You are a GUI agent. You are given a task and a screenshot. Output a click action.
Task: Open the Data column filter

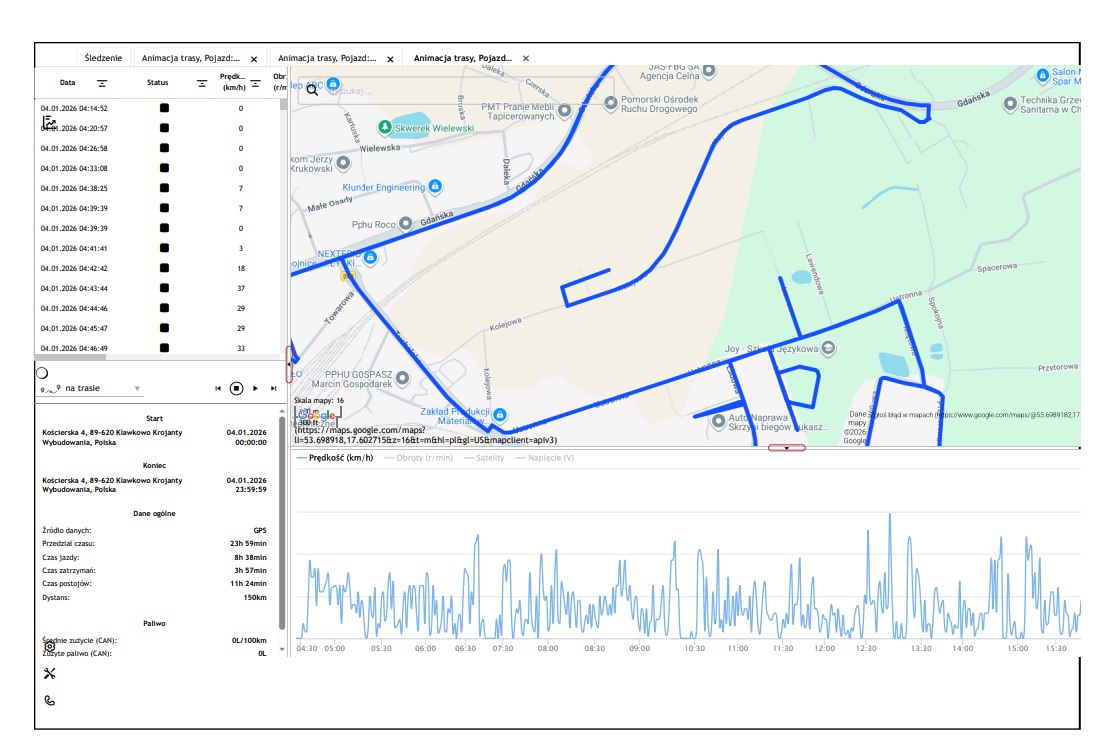coord(101,83)
